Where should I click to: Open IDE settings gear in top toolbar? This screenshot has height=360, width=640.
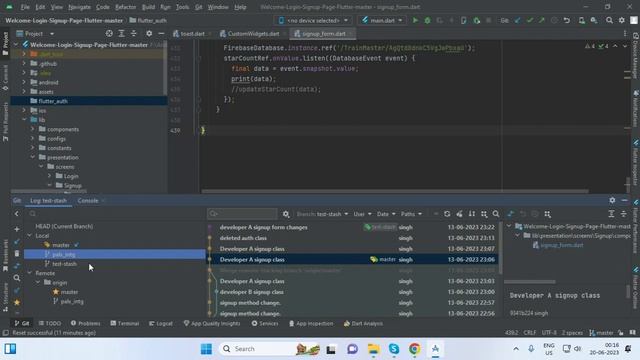(x=622, y=20)
